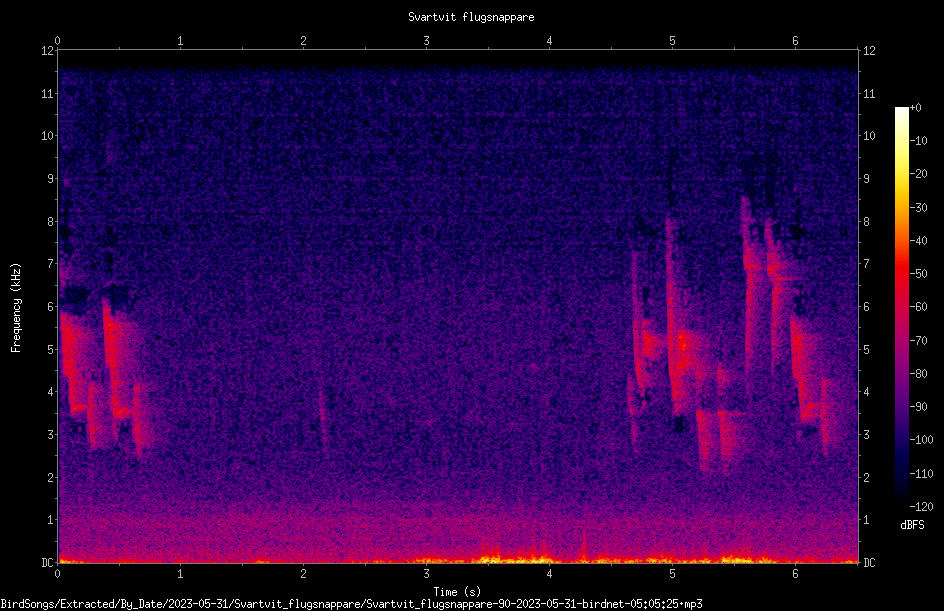Click the 12 kHz label on right axis
This screenshot has height=611, width=944.
pos(869,51)
